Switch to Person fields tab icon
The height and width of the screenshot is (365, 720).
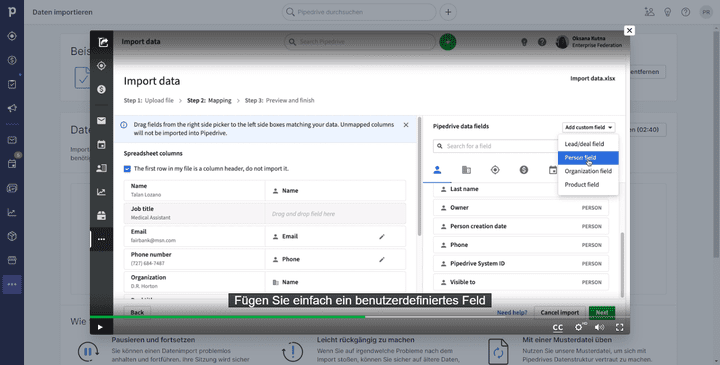[437, 170]
